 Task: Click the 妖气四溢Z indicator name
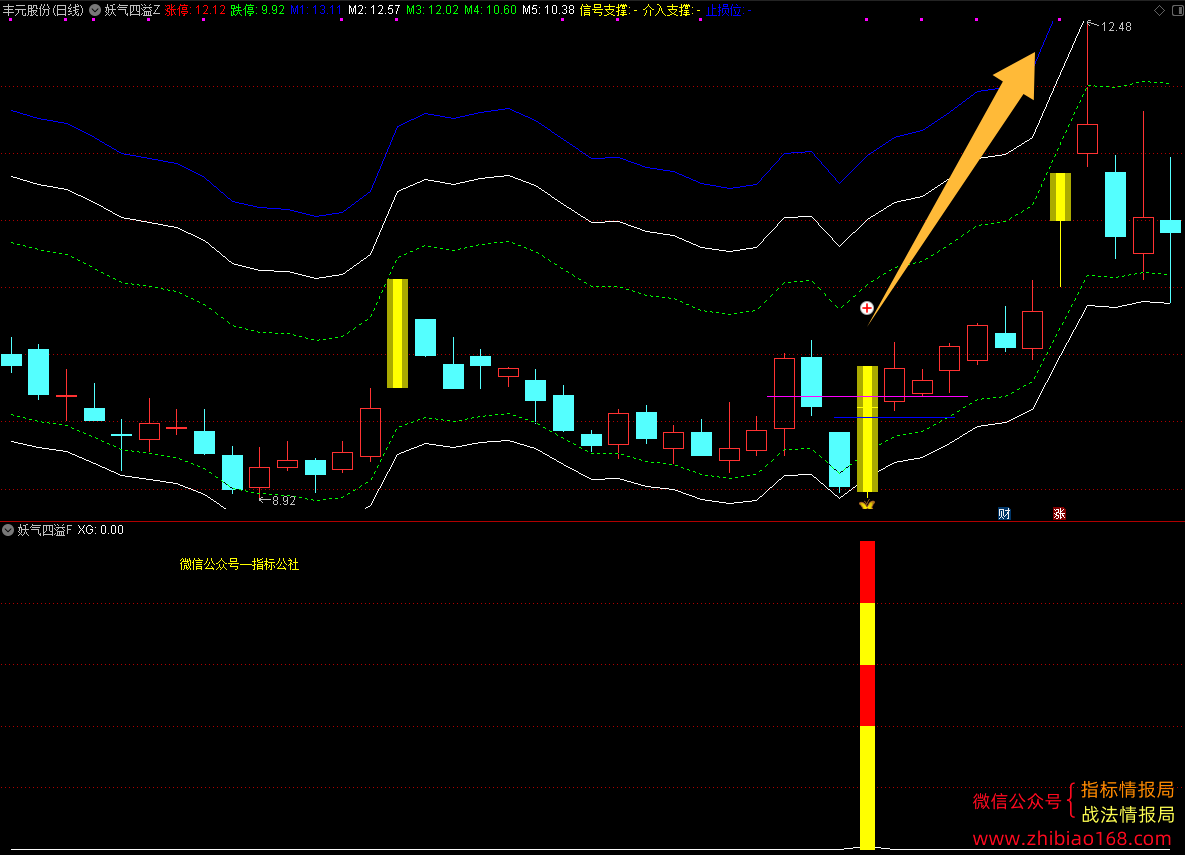[132, 10]
